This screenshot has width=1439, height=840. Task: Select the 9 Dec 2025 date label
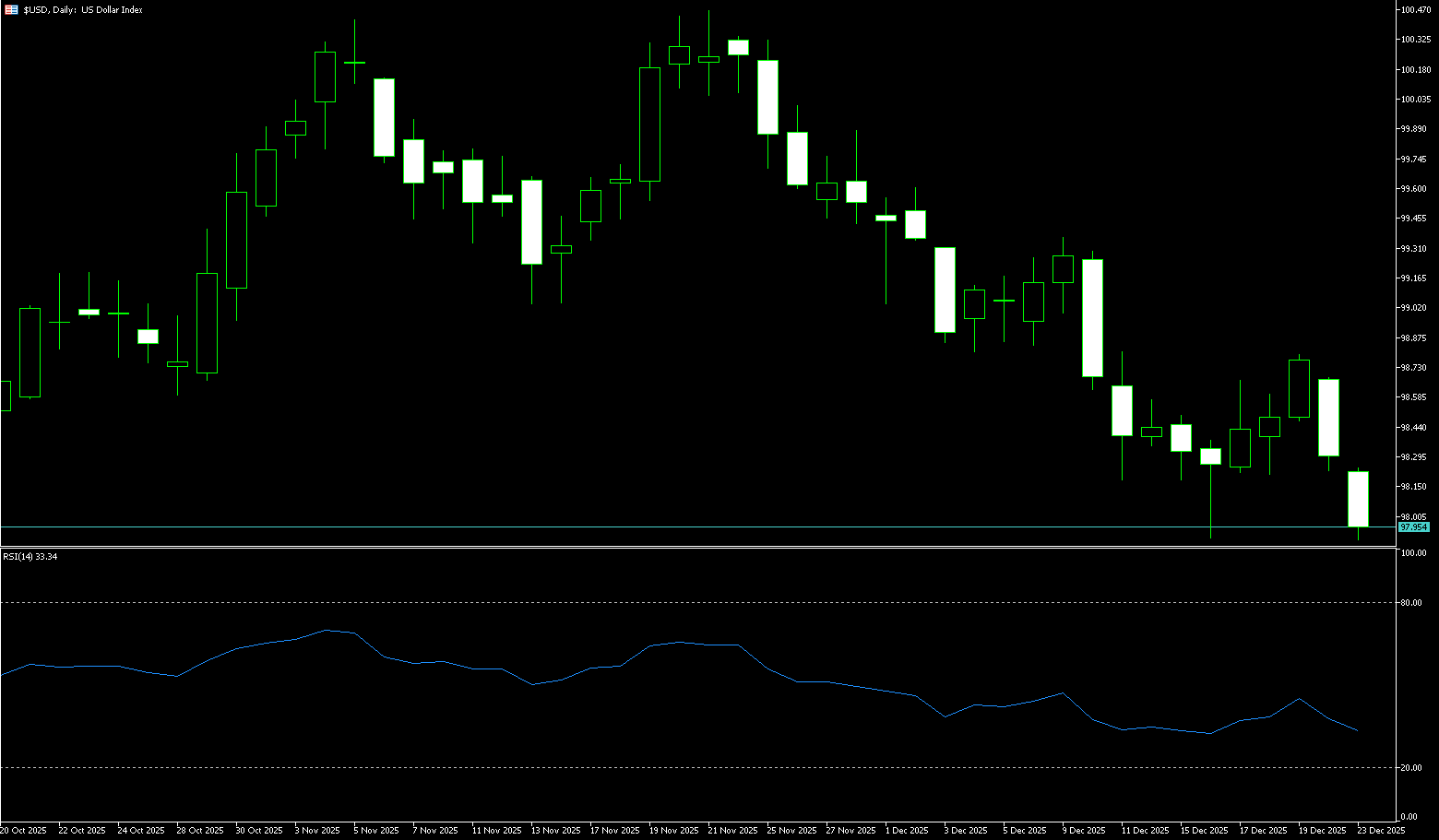[x=1083, y=831]
